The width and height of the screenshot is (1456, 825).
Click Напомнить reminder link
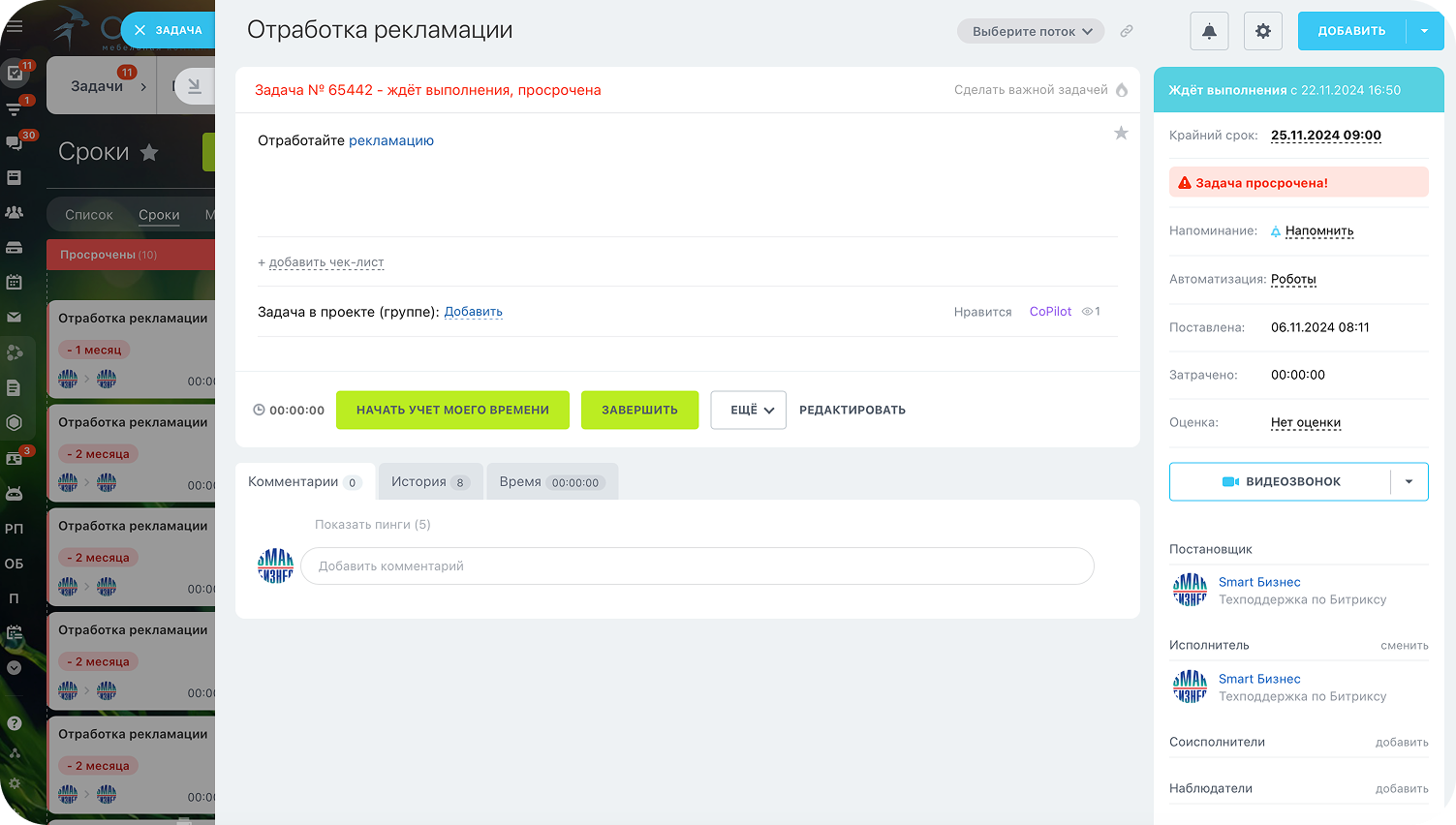point(1319,231)
